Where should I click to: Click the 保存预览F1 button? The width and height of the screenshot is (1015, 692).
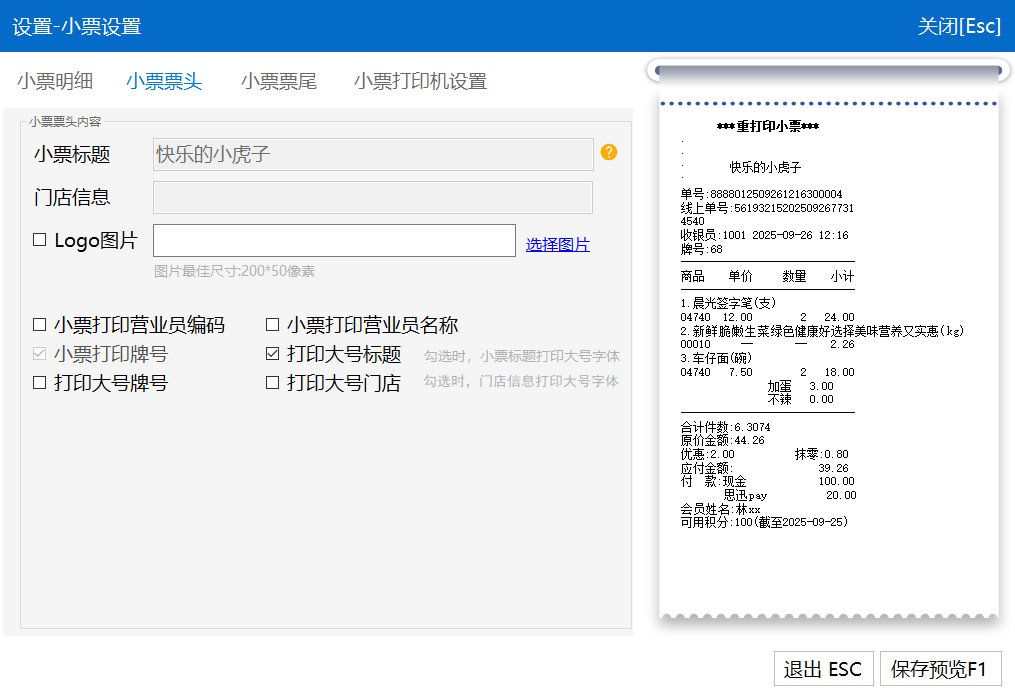(940, 669)
